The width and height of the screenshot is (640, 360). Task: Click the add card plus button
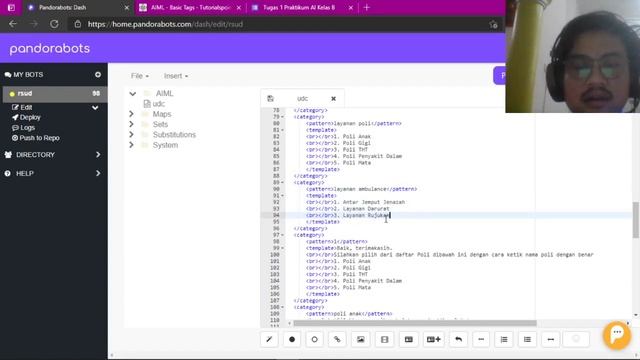point(433,339)
